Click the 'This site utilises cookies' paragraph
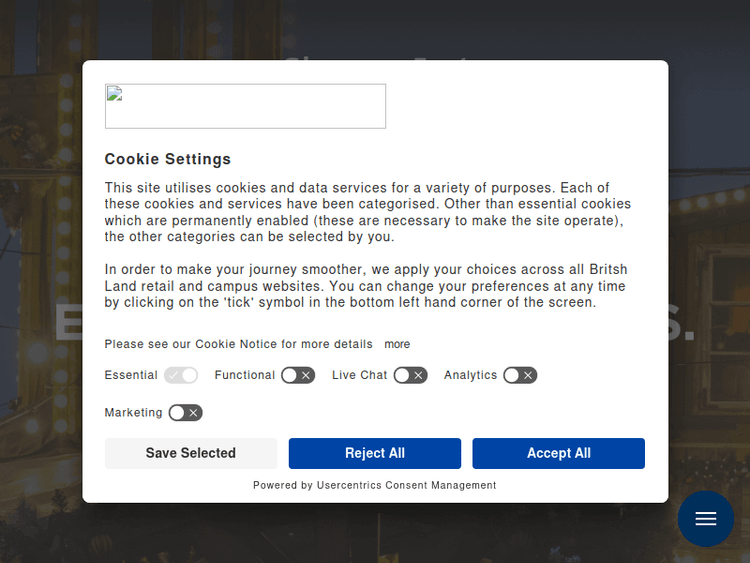750x563 pixels. [367, 212]
